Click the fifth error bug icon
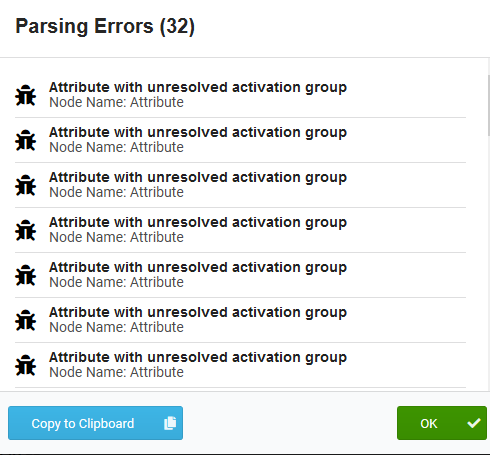 pyautogui.click(x=25, y=275)
